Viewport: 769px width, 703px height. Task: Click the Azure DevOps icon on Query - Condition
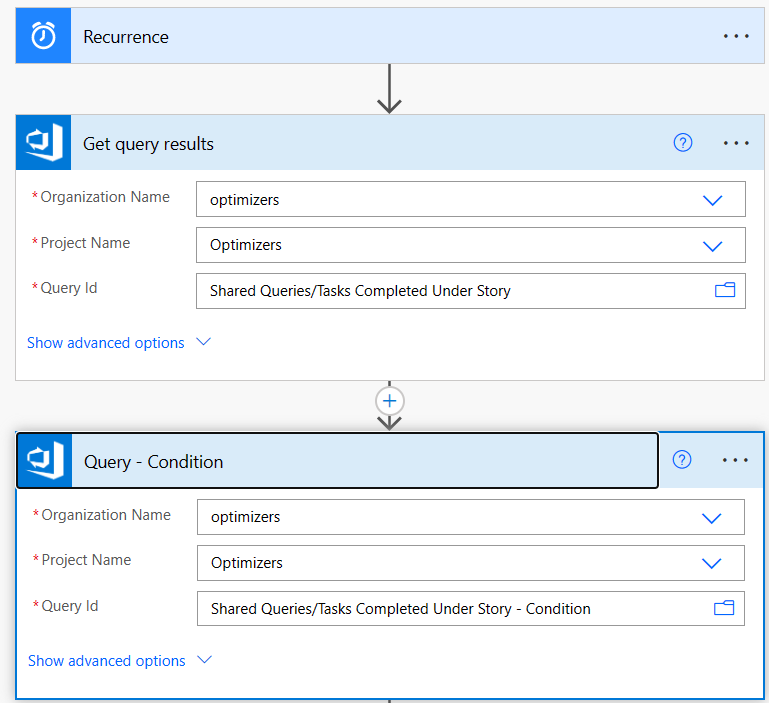[44, 461]
